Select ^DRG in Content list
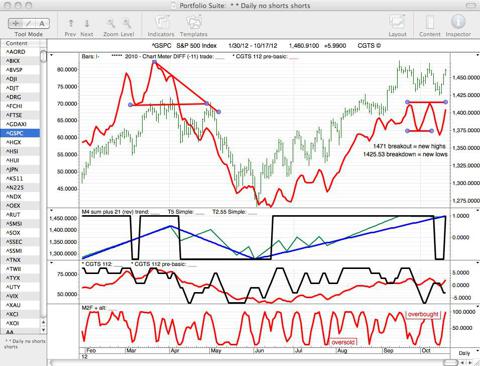The height and width of the screenshot is (366, 480). pyautogui.click(x=20, y=97)
